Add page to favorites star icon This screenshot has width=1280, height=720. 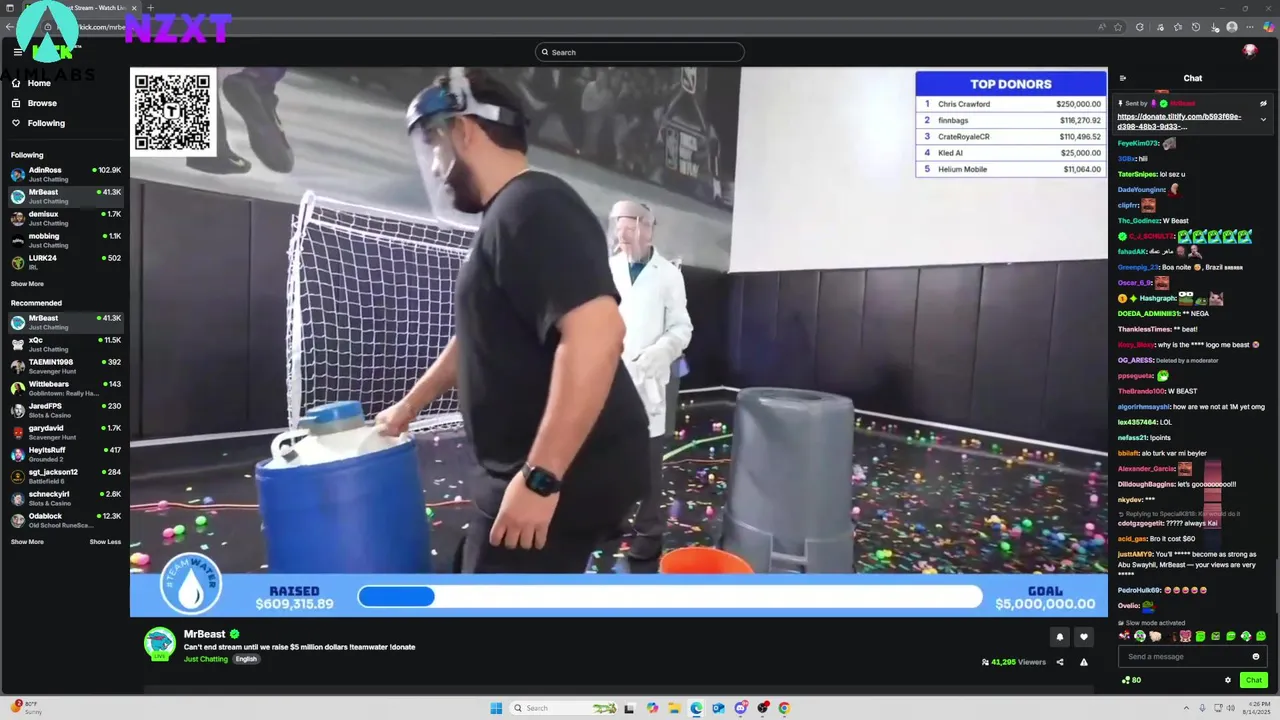tap(1118, 27)
